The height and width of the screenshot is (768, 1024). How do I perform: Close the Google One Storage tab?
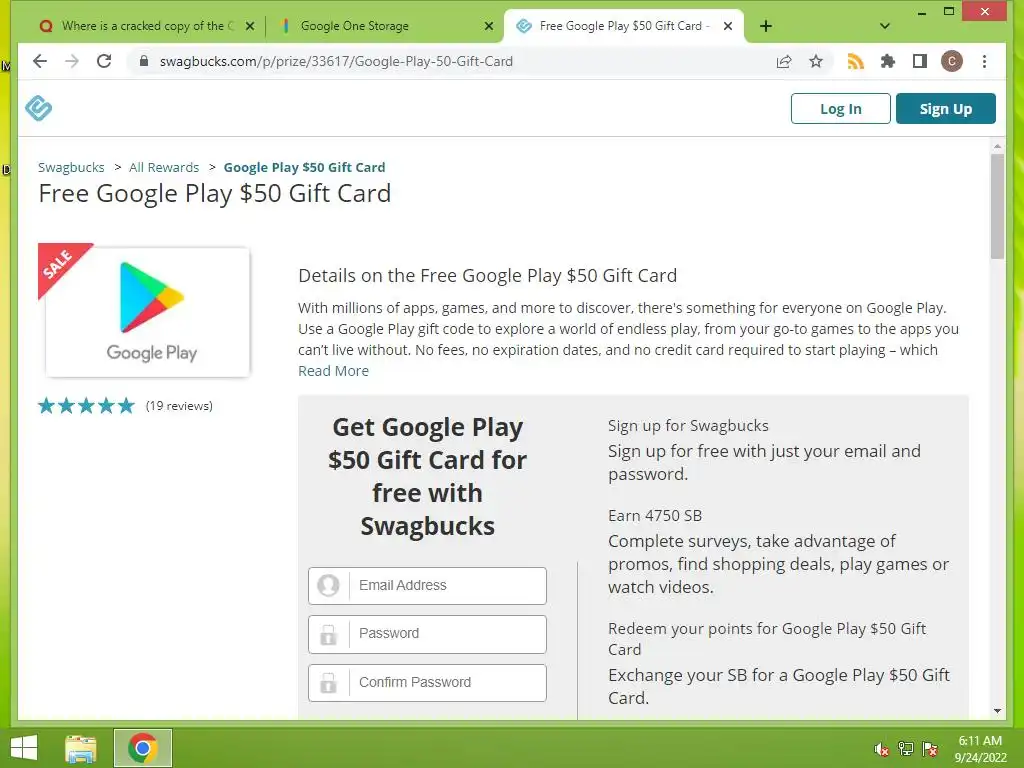pyautogui.click(x=488, y=26)
